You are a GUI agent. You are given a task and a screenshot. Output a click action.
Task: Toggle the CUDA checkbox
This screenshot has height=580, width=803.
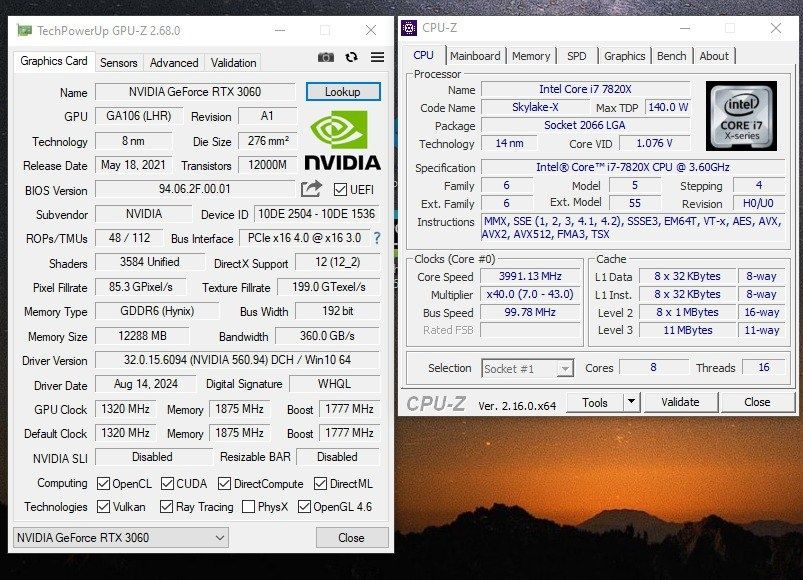click(167, 484)
